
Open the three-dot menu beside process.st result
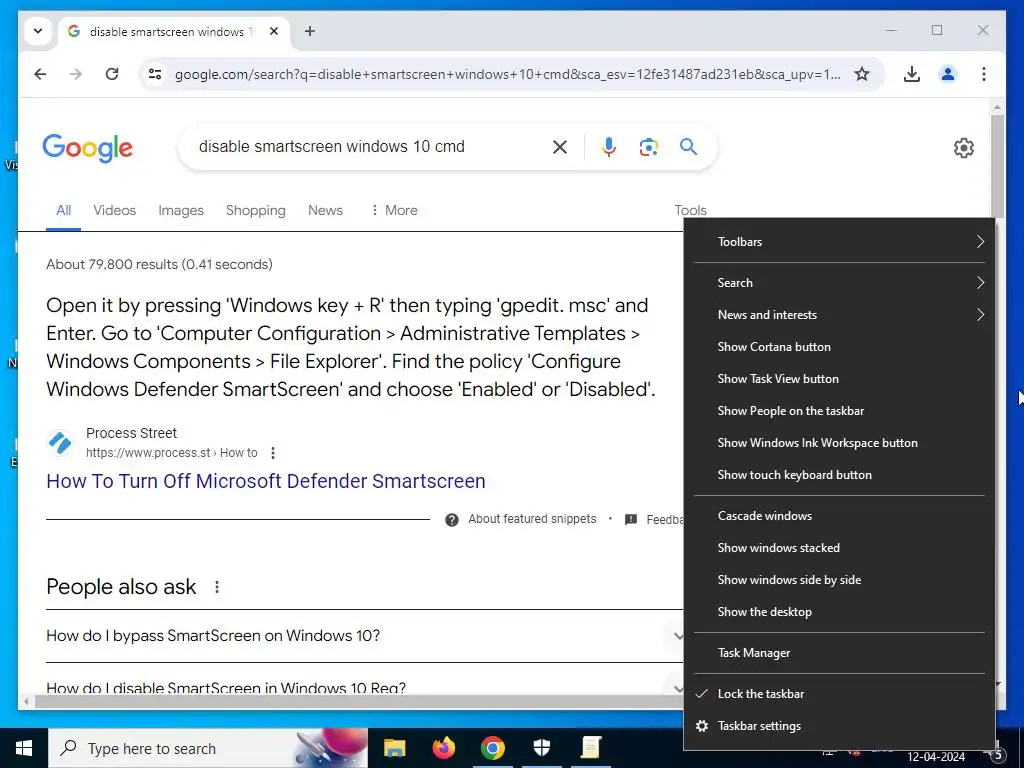pos(273,453)
